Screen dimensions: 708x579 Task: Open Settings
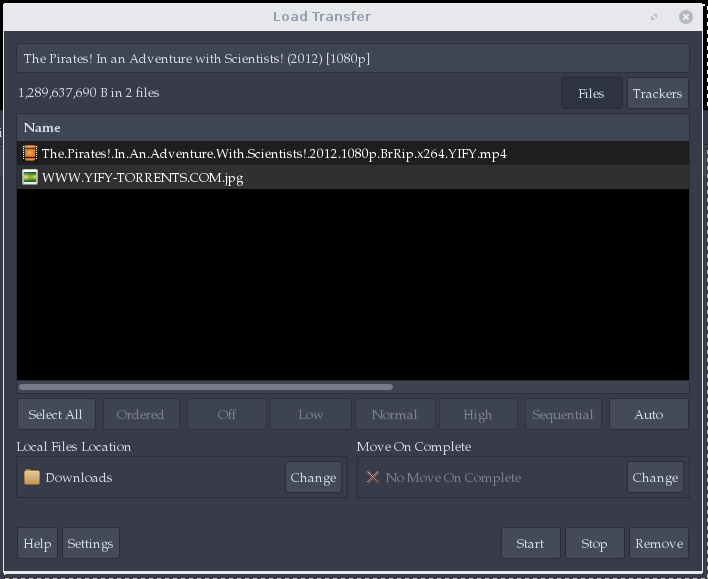tap(91, 543)
